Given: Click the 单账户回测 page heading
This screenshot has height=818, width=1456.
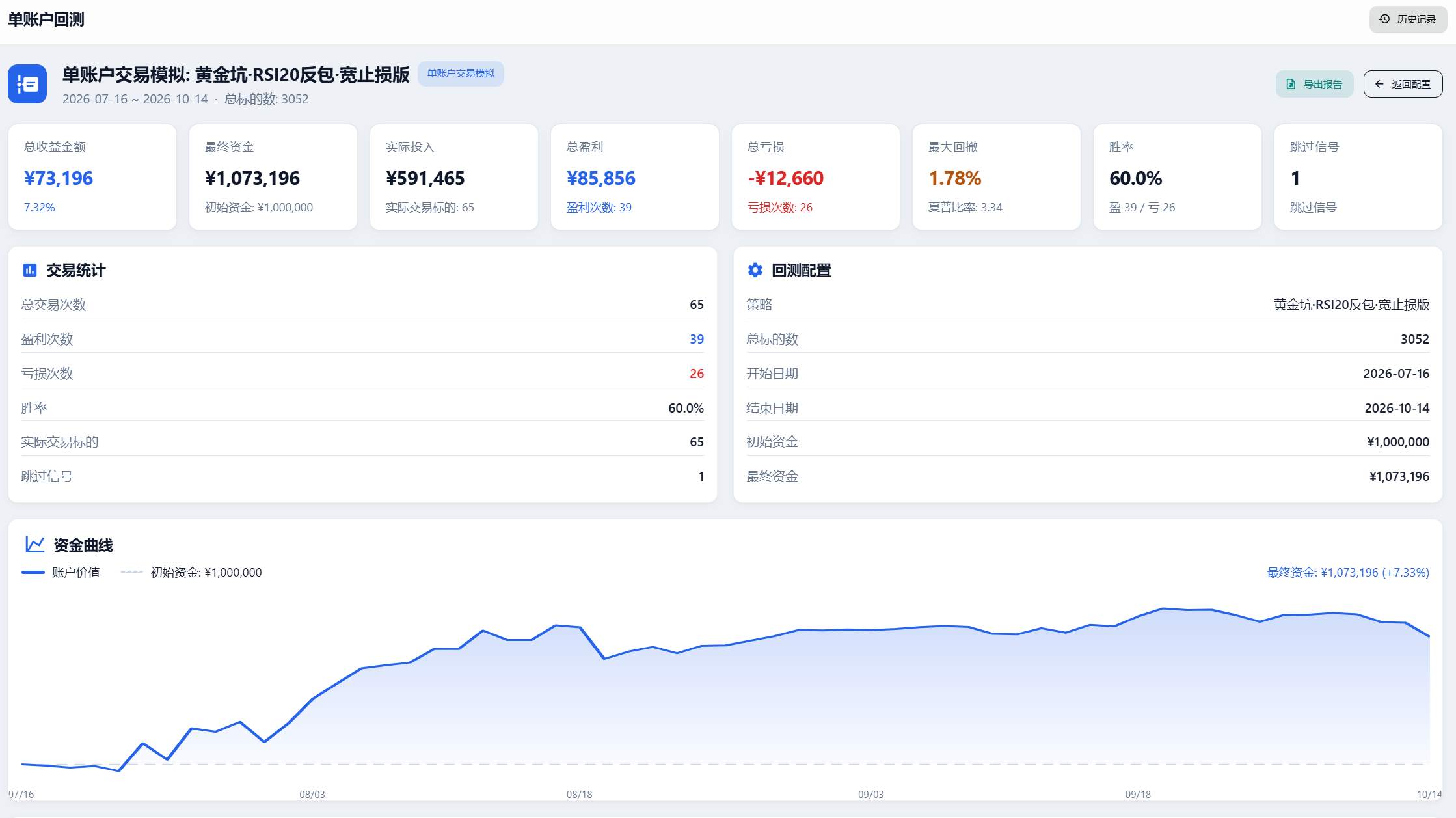Looking at the screenshot, I should pyautogui.click(x=46, y=20).
